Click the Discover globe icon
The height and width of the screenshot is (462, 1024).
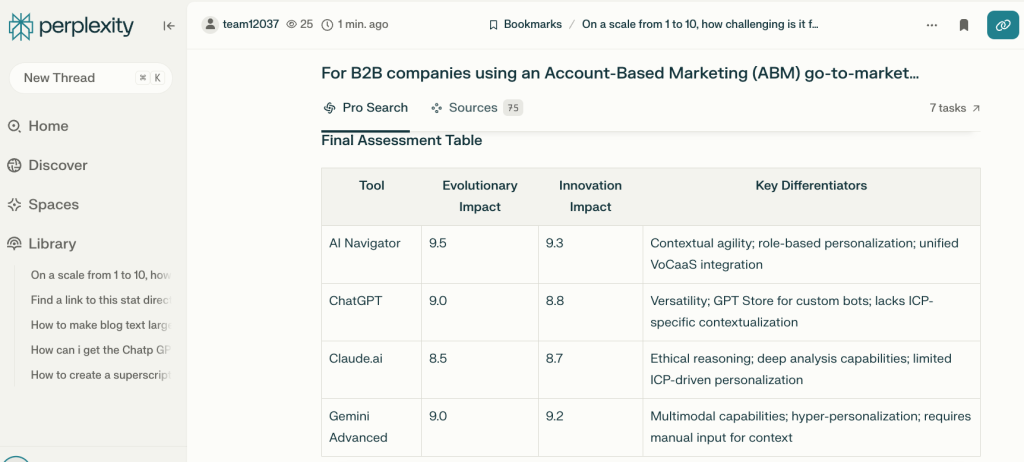tap(14, 165)
